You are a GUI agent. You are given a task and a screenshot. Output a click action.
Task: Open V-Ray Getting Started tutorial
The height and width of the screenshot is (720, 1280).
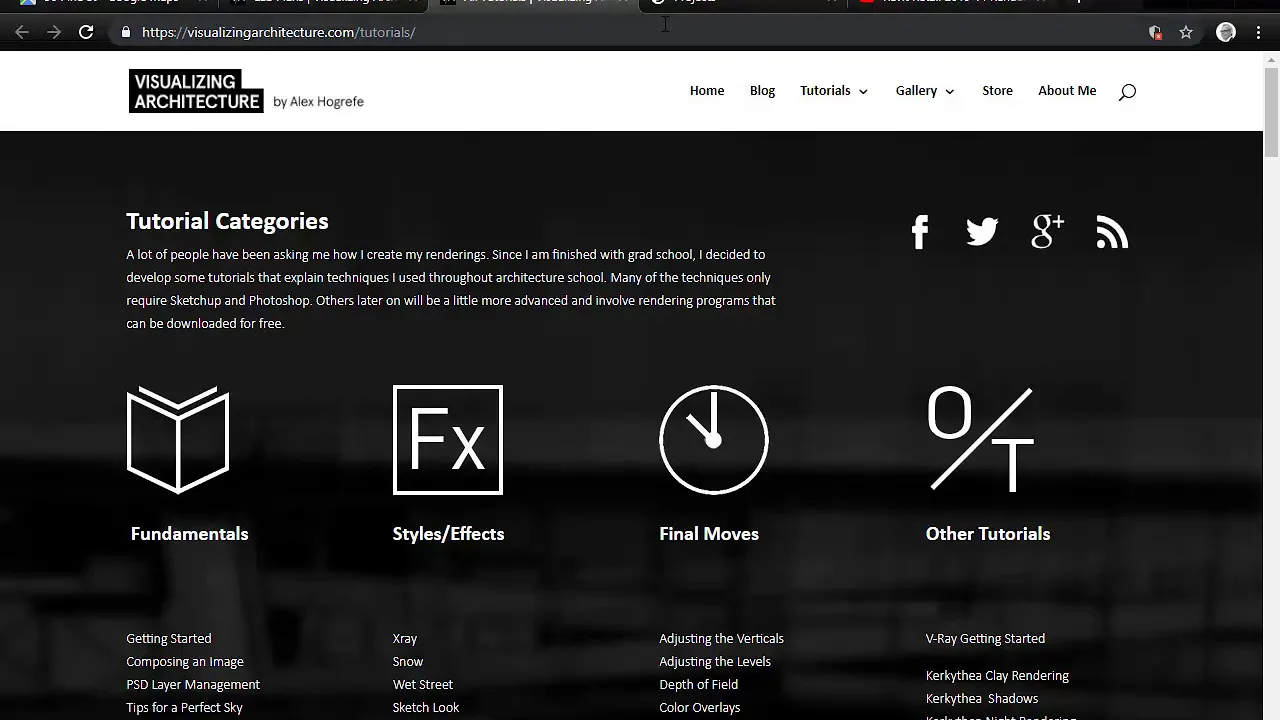coord(985,638)
